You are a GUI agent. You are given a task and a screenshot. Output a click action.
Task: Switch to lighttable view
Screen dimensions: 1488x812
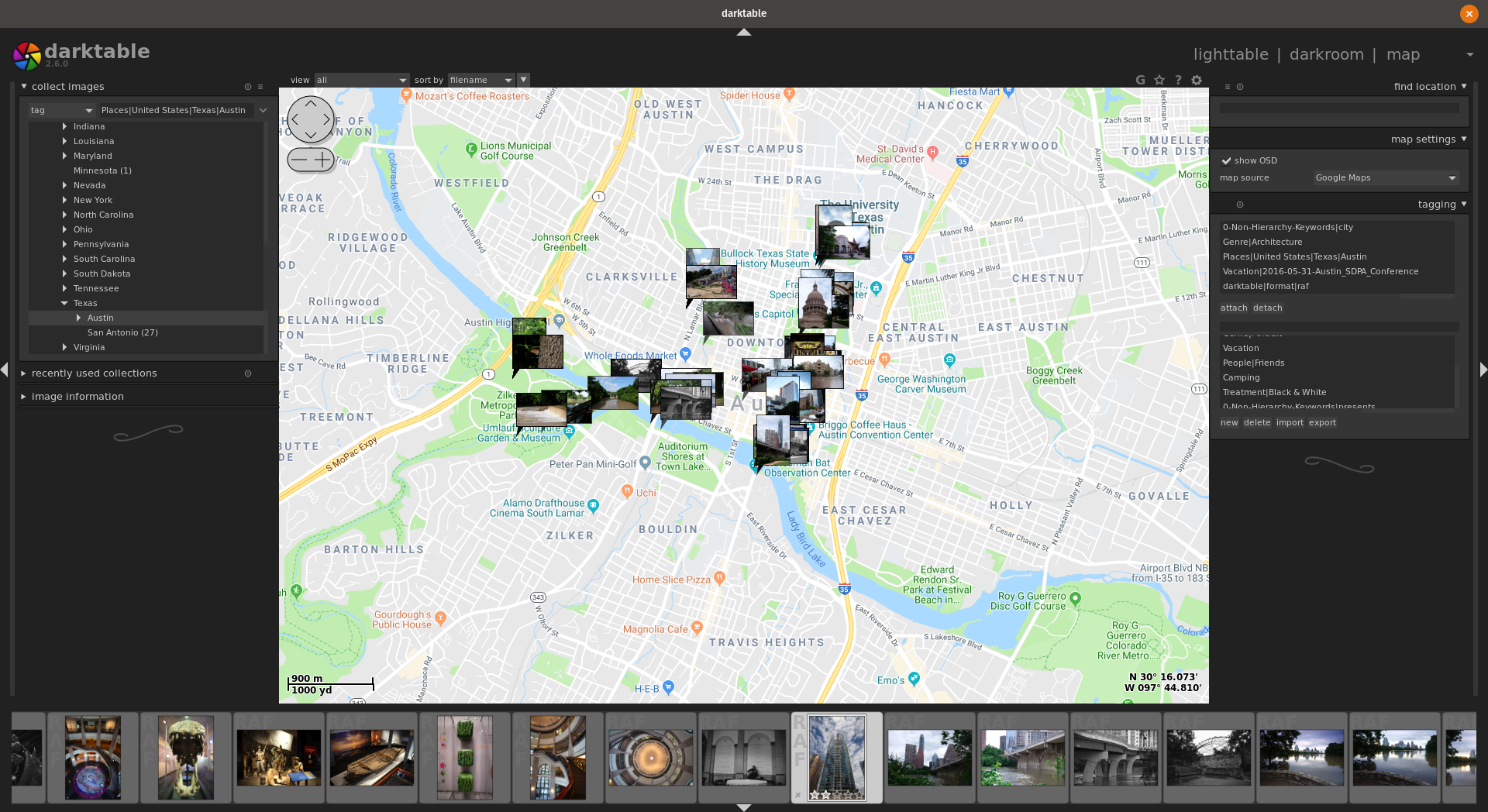point(1231,54)
